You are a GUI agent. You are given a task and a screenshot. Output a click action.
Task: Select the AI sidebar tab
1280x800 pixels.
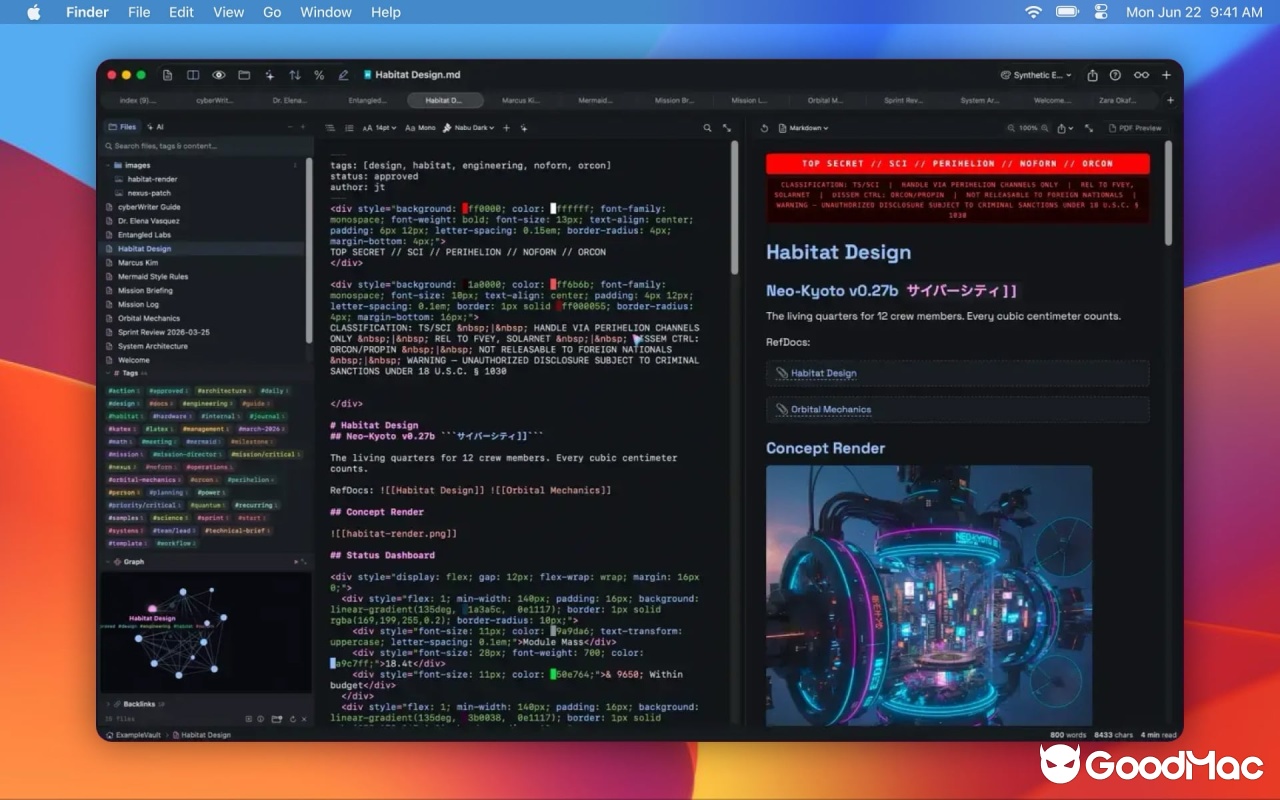click(155, 127)
